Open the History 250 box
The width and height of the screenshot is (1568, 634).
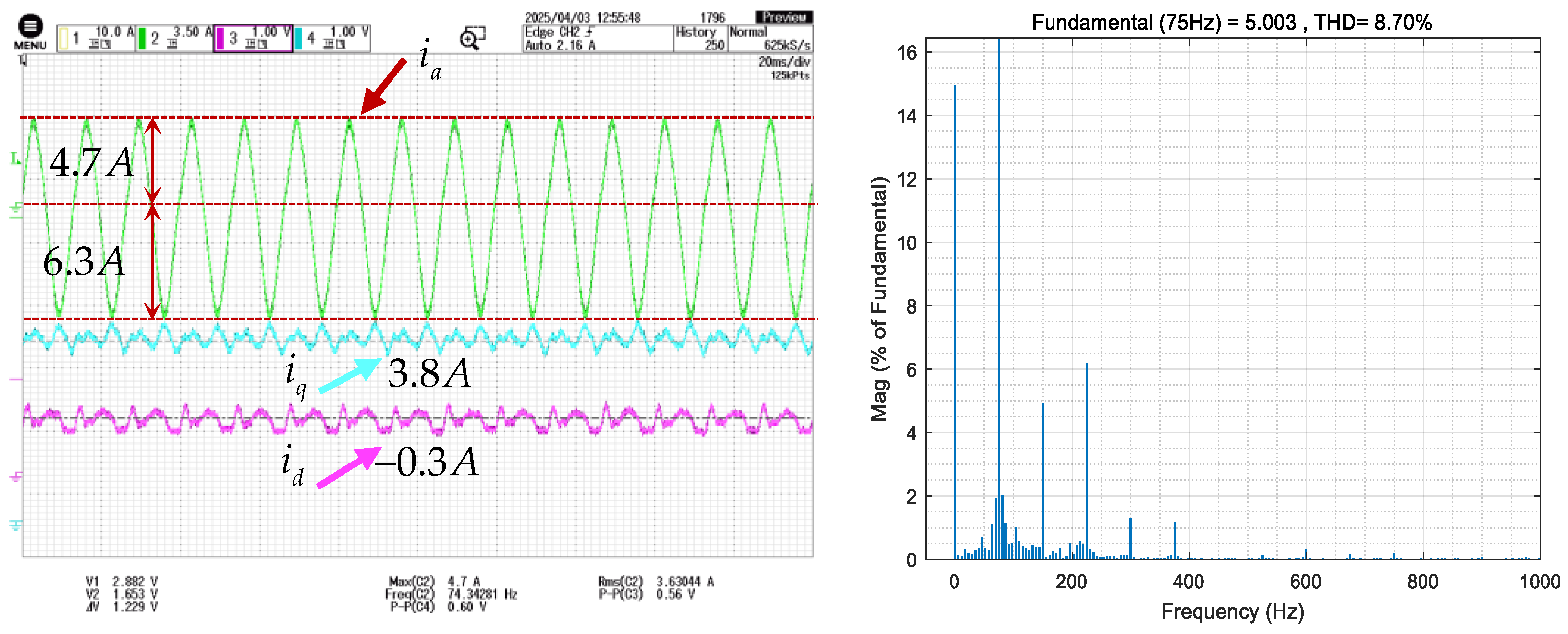[700, 38]
